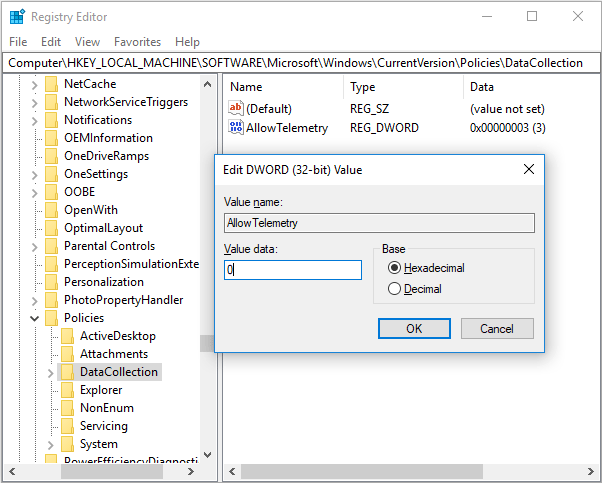
Task: Click the Parental Controls folder icon
Action: (x=51, y=246)
